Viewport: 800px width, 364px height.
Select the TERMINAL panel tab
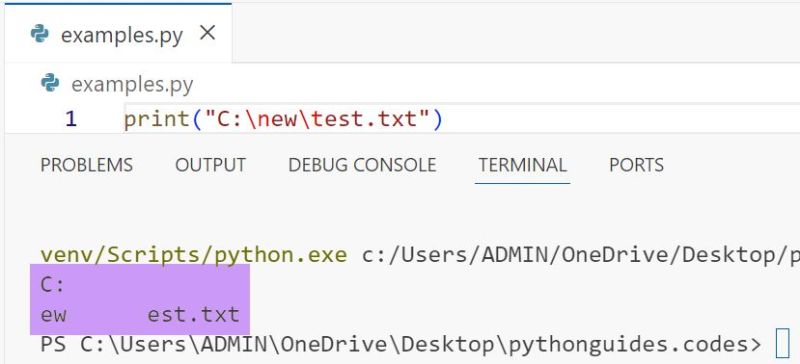click(x=522, y=165)
